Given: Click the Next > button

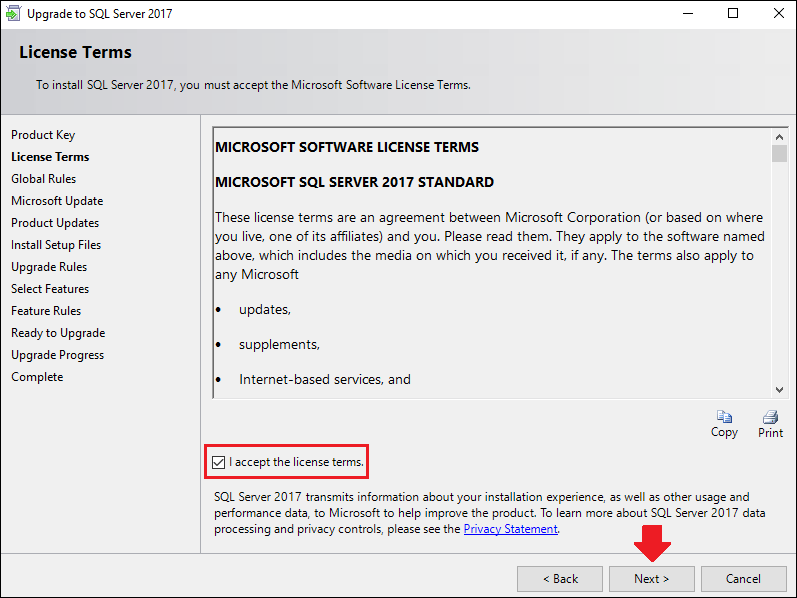Looking at the screenshot, I should click(x=652, y=579).
